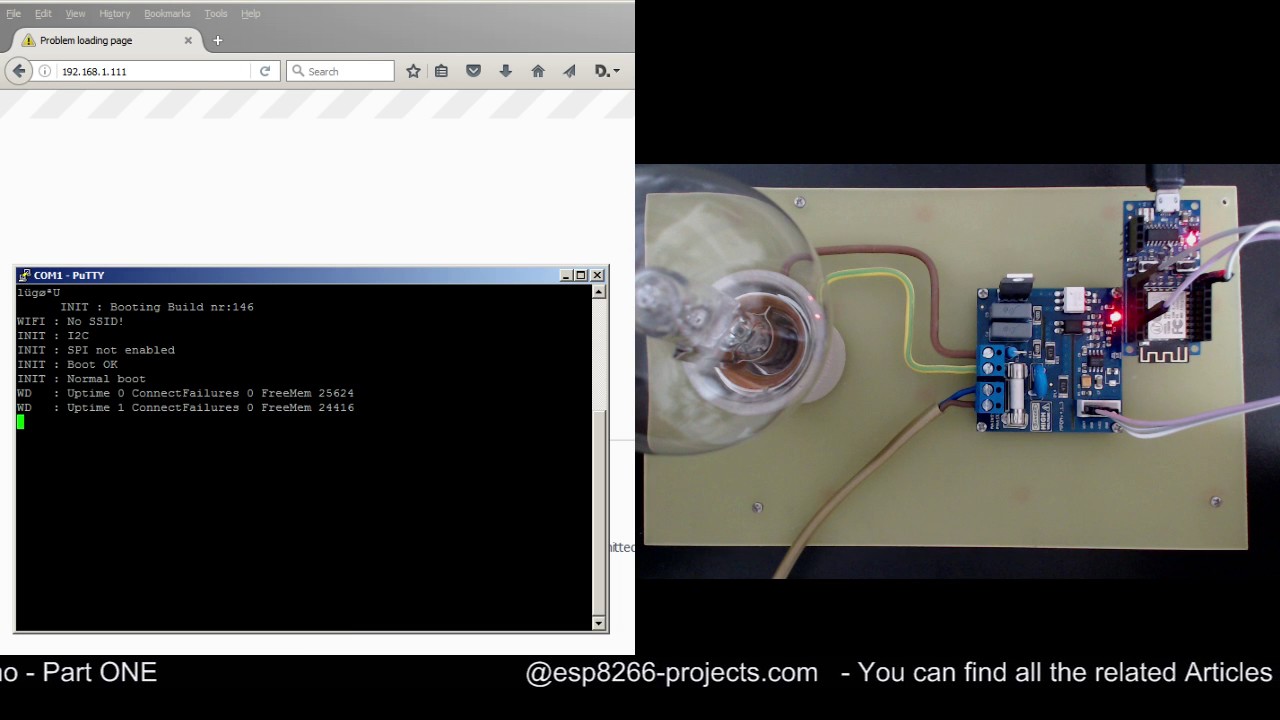Open a new browser tab

218,41
